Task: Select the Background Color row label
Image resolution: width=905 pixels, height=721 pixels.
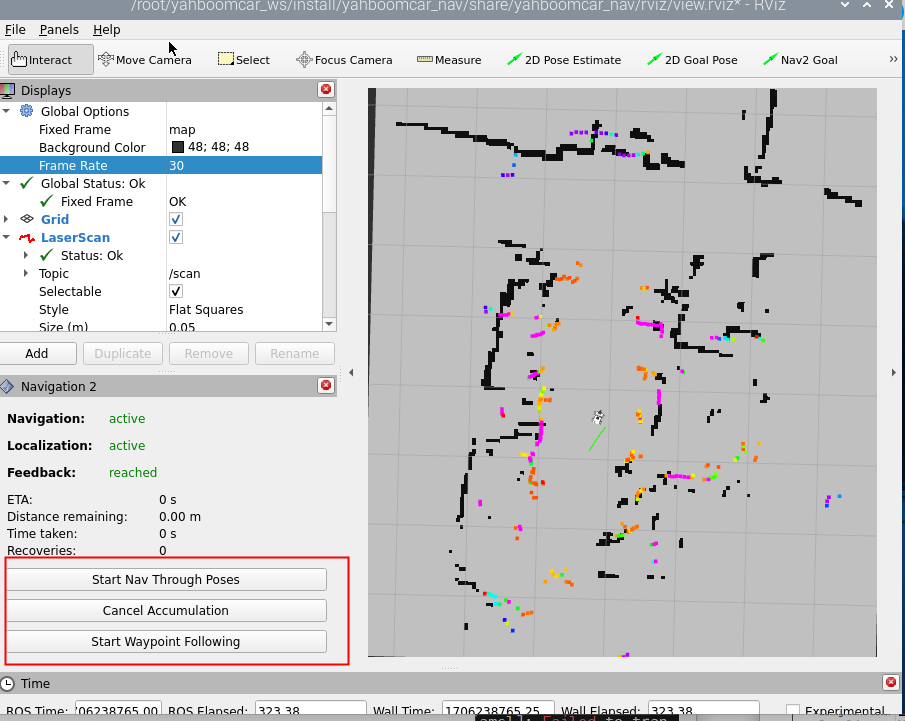Action: [x=92, y=147]
